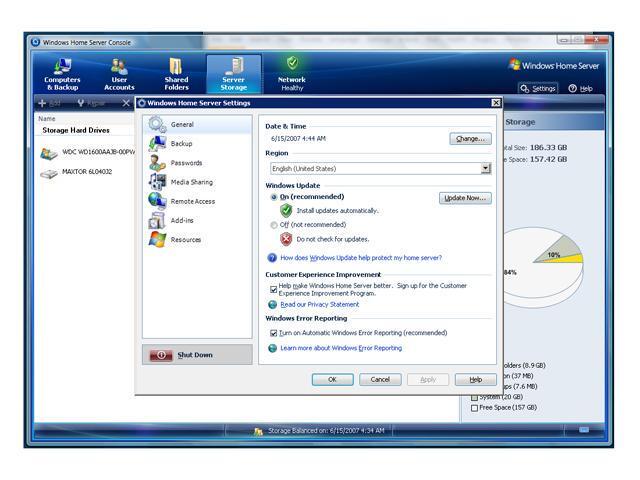Image resolution: width=640 pixels, height=480 pixels.
Task: Open the User Accounts tab icon
Action: tap(119, 66)
